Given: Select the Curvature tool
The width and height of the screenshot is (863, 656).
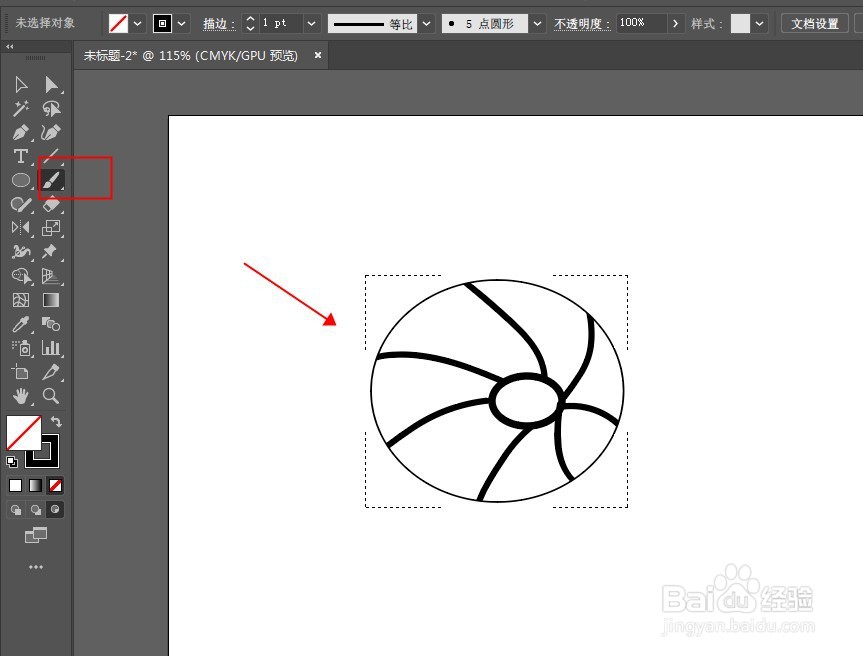Looking at the screenshot, I should (x=51, y=133).
